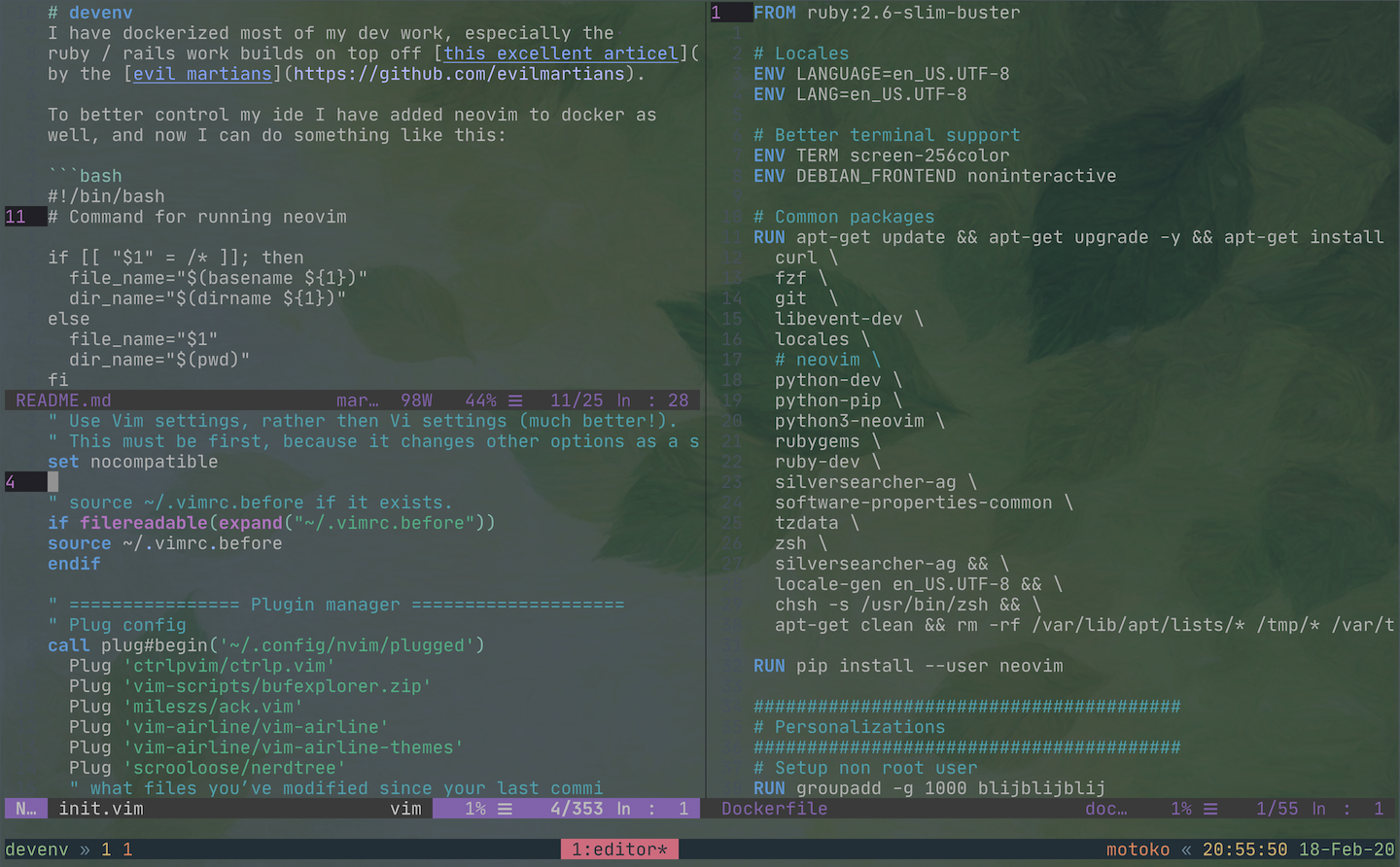Click the 'RUN pip install --user neovim' line
1400x867 pixels.
click(908, 666)
